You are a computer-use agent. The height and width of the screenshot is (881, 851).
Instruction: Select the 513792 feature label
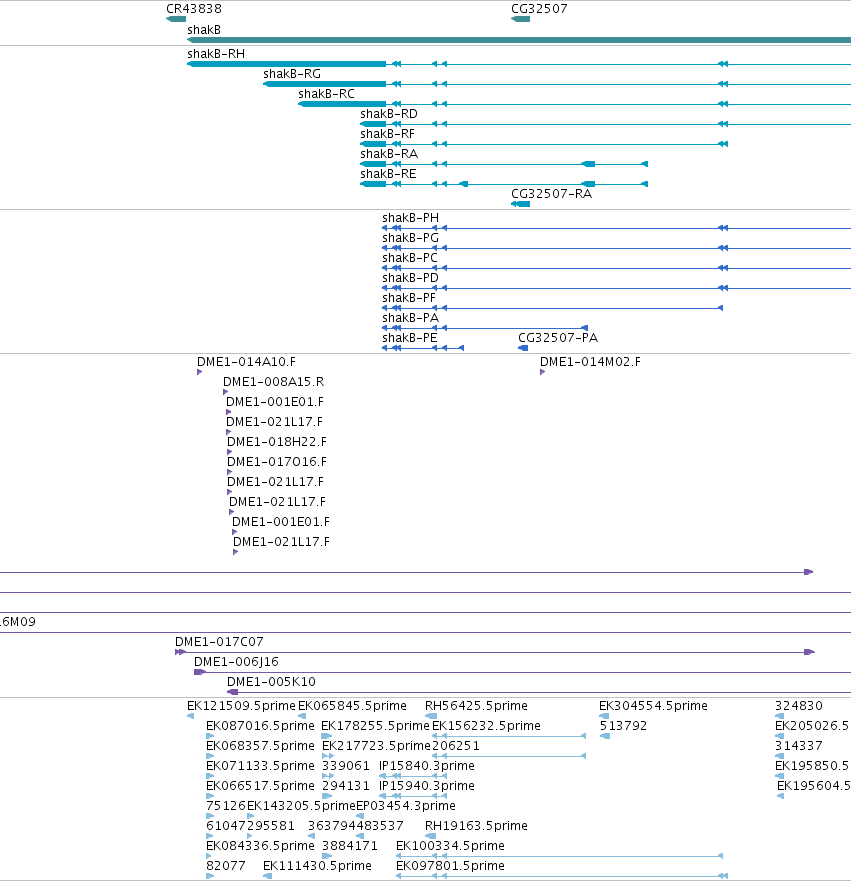623,726
